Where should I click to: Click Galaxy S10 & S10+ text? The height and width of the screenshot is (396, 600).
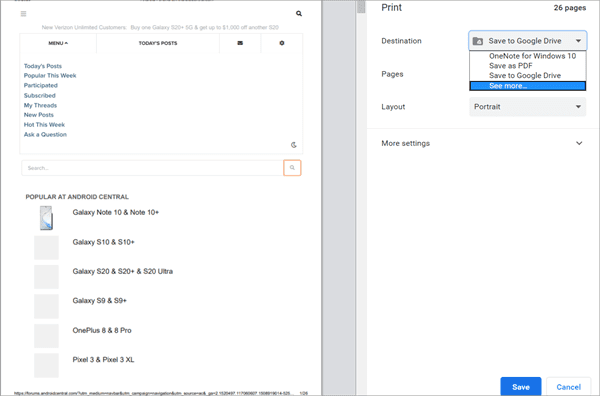[x=103, y=242]
